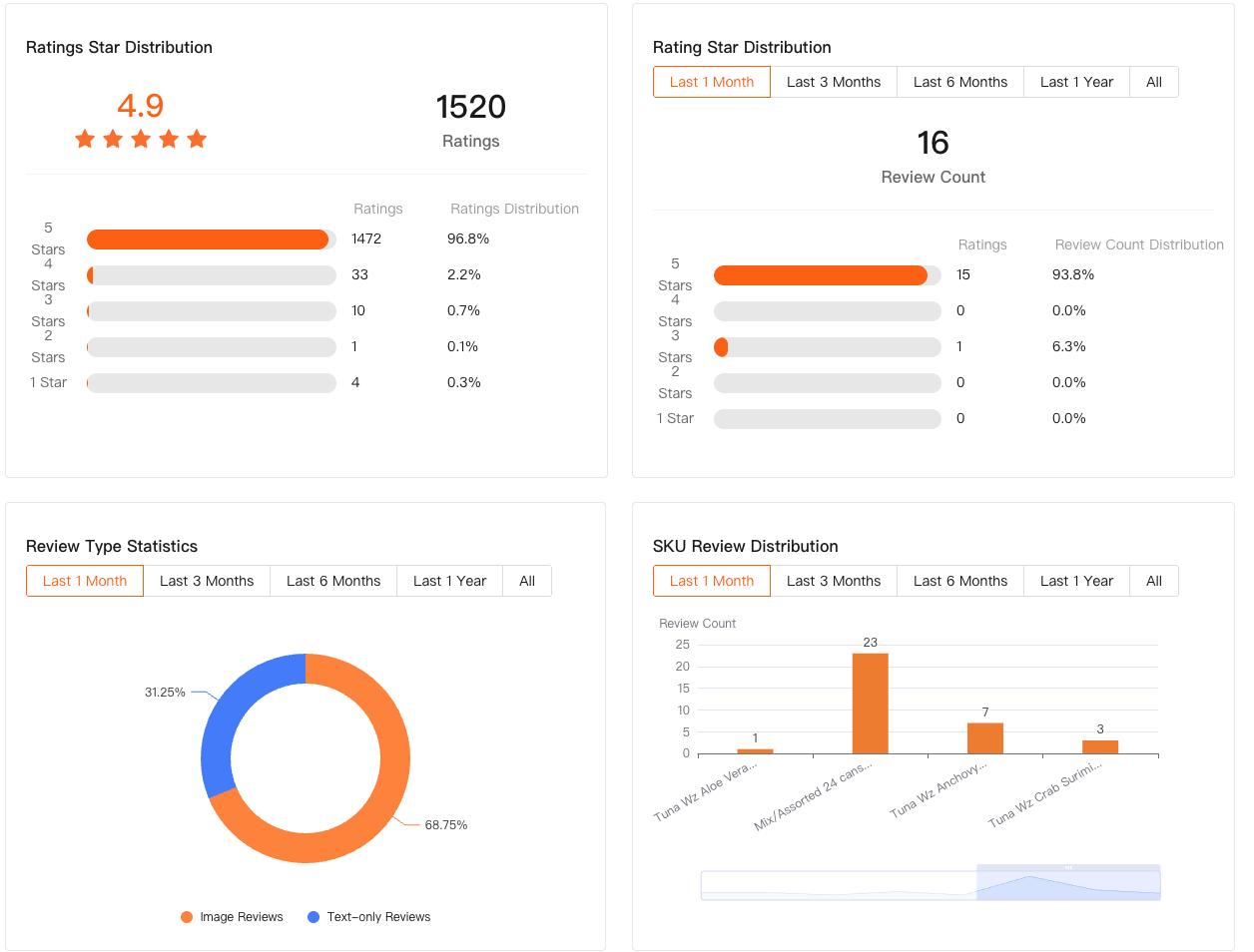This screenshot has height=952, width=1254.
Task: Click the Tuna Wz Anchovy bar
Action: [984, 738]
